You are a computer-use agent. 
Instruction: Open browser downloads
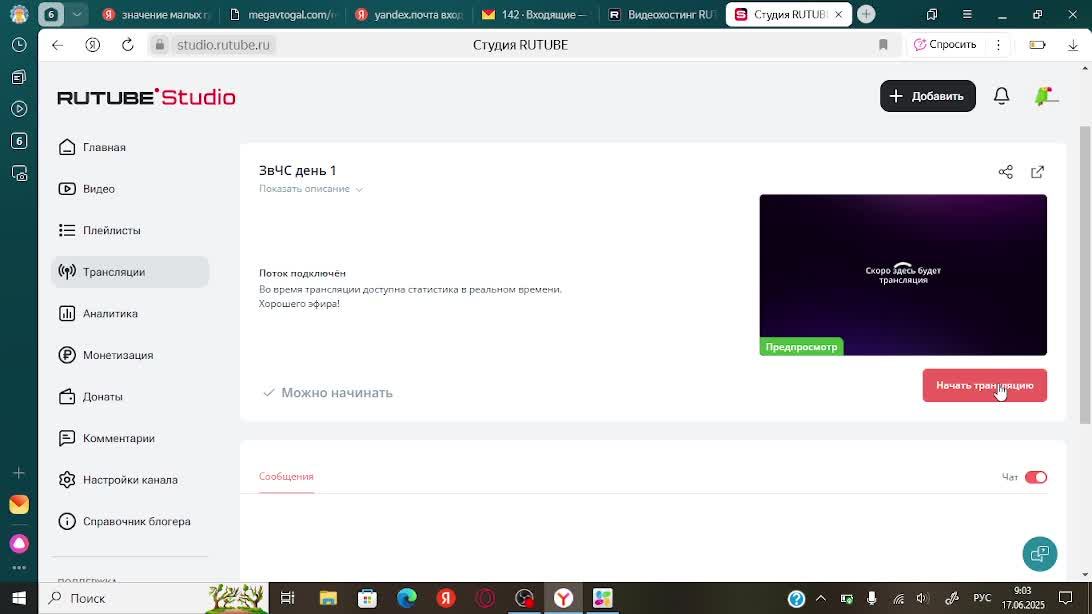click(1072, 45)
